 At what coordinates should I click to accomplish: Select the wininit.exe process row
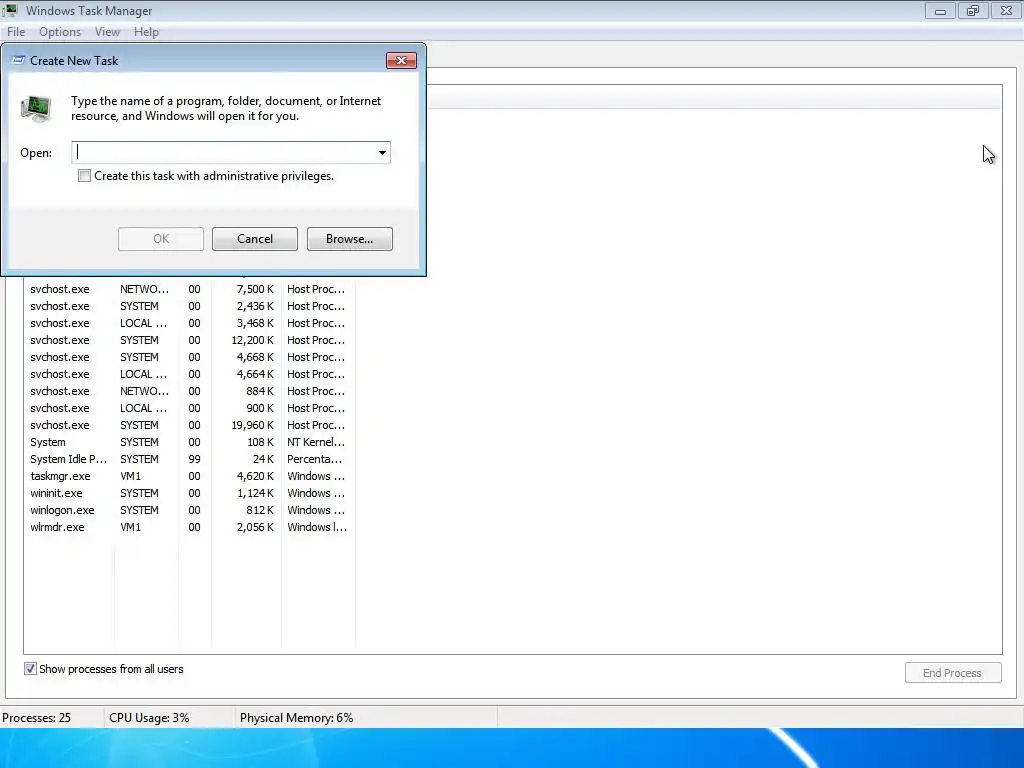(189, 493)
